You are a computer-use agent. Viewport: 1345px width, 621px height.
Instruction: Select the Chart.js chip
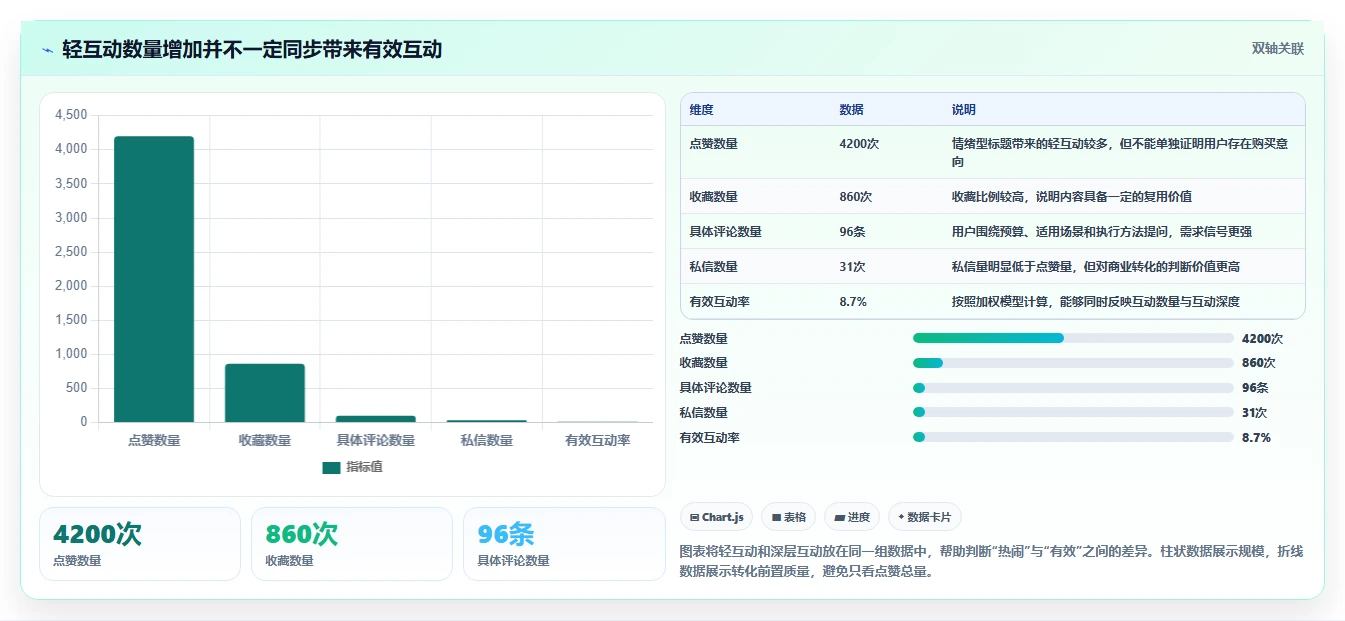click(x=717, y=517)
